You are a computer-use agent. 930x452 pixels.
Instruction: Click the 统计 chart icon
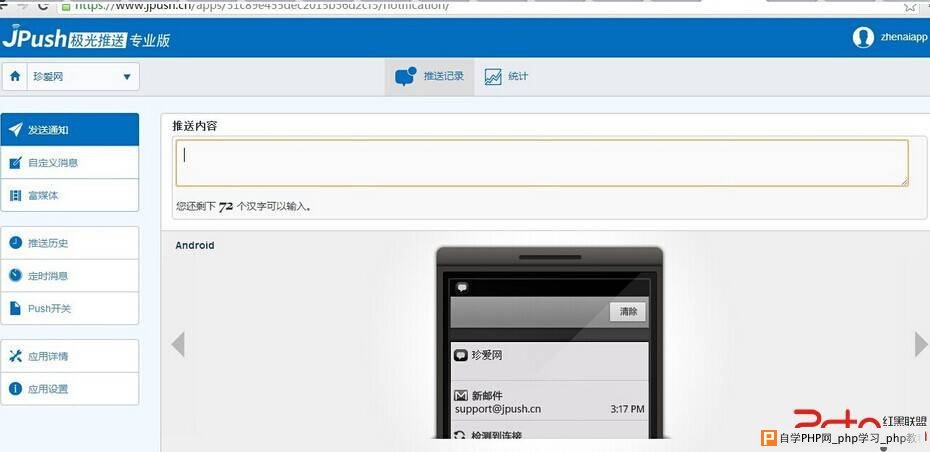coord(493,77)
